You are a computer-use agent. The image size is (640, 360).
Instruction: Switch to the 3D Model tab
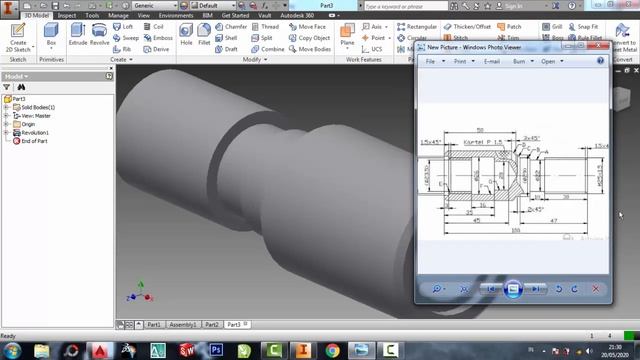(x=37, y=16)
